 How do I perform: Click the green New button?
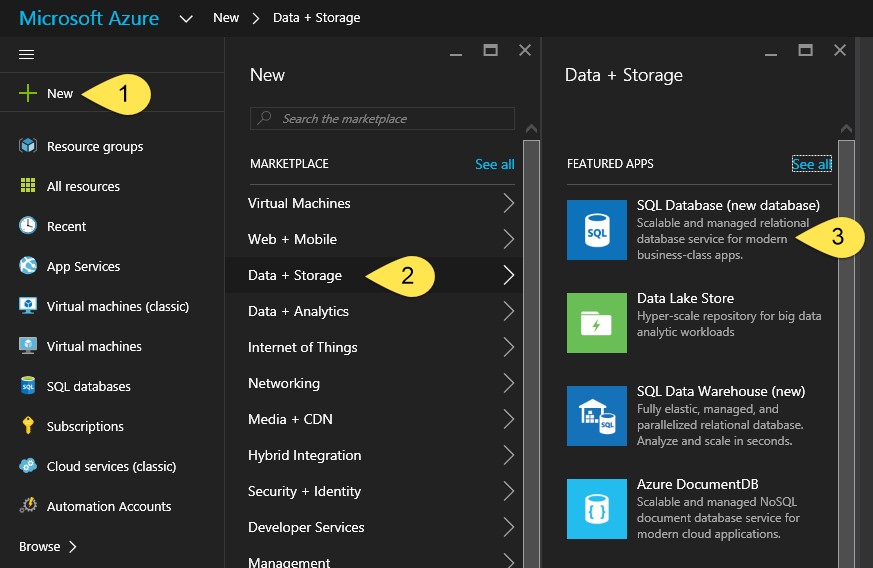click(47, 93)
